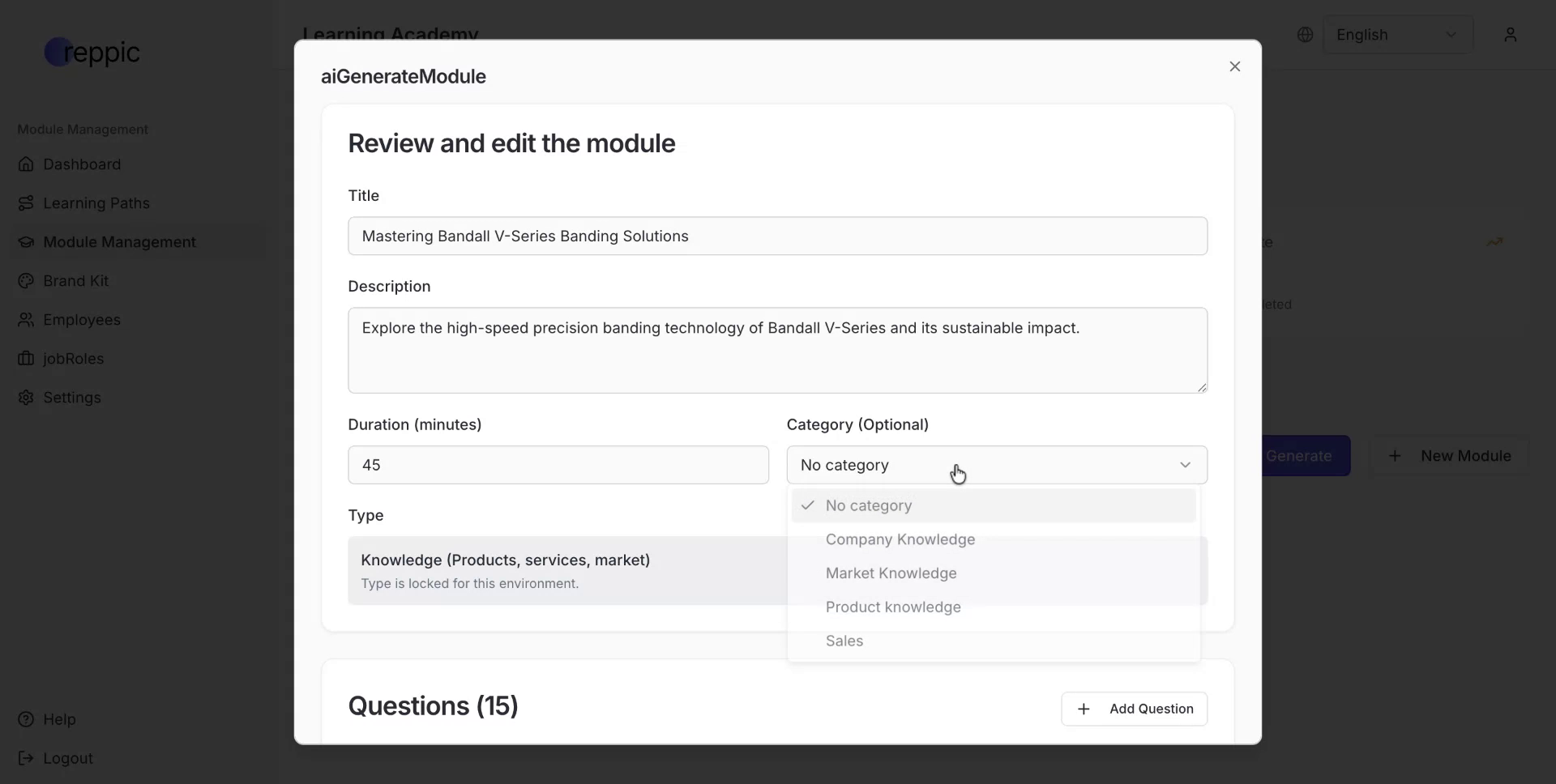Click the globe language icon
Screen dimensions: 1556x784
tap(1305, 35)
